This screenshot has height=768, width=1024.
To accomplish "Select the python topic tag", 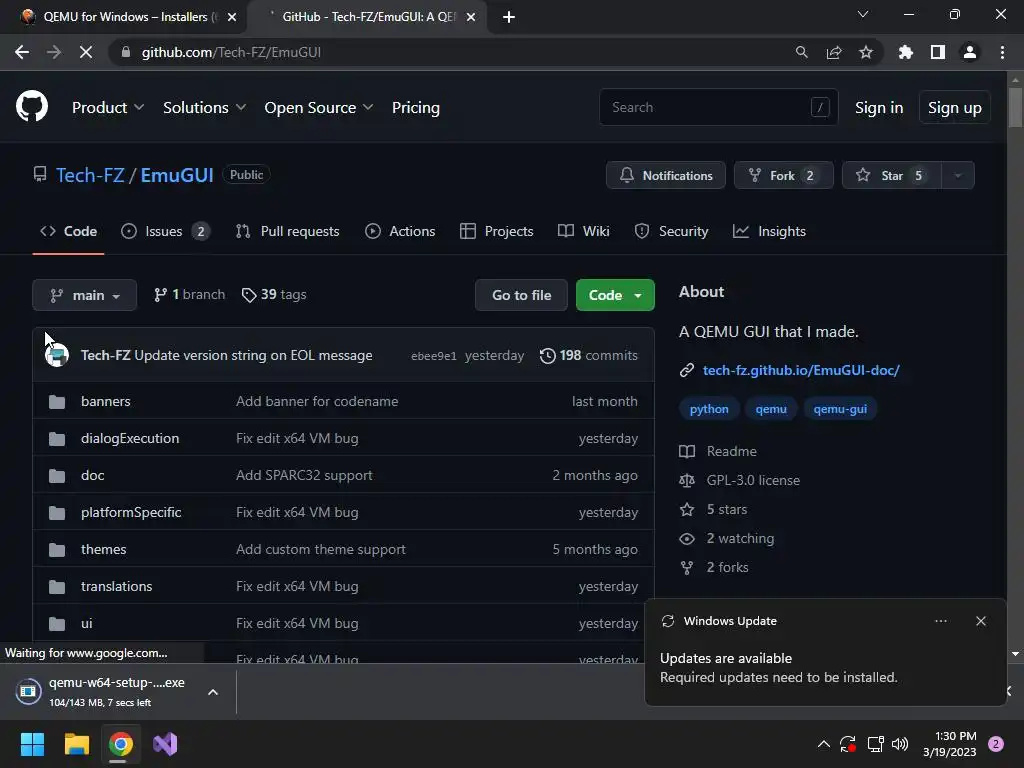I will point(709,409).
